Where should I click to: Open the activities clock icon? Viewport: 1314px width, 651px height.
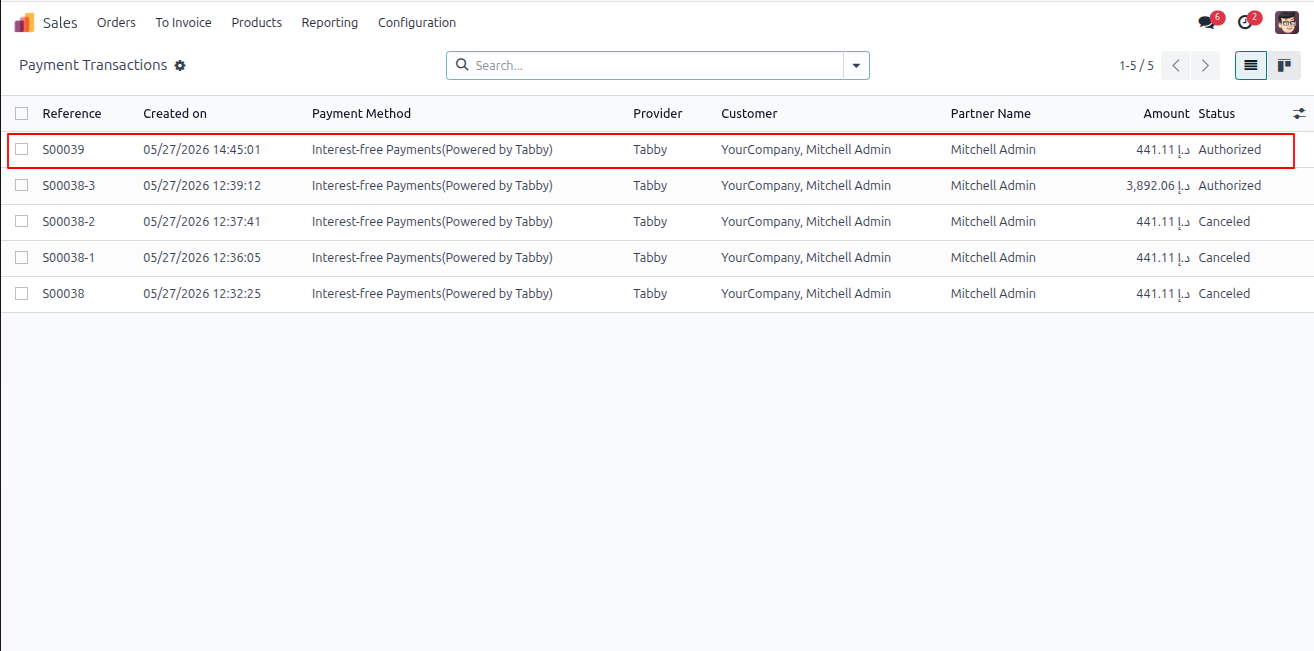(x=1245, y=22)
